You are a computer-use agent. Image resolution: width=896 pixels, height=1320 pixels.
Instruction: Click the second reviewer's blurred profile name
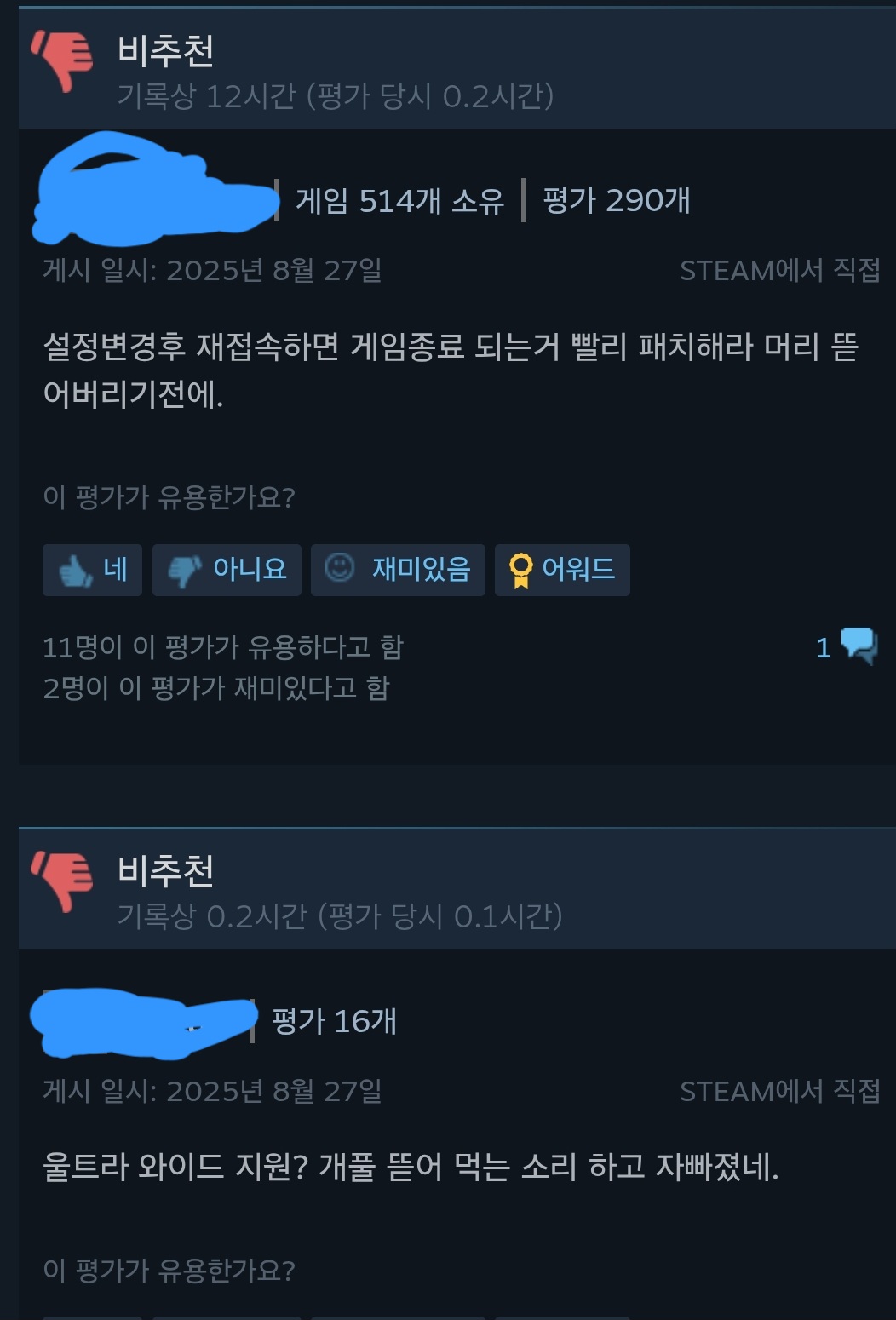pos(144,1023)
